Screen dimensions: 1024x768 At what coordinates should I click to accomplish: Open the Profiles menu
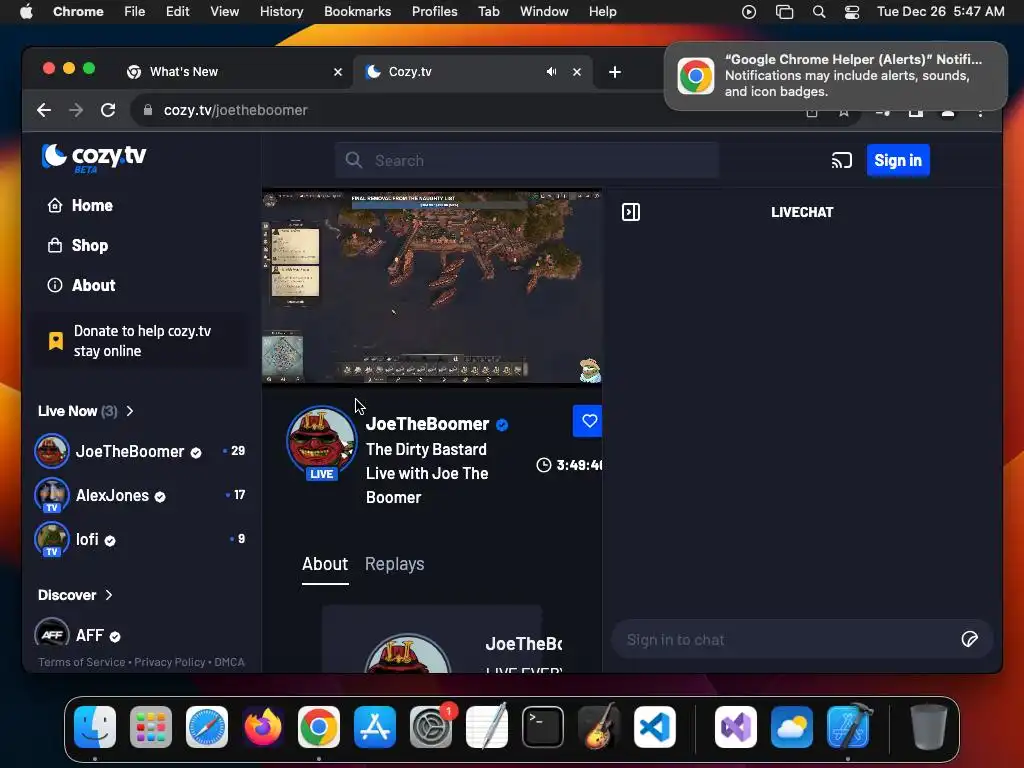click(x=434, y=12)
